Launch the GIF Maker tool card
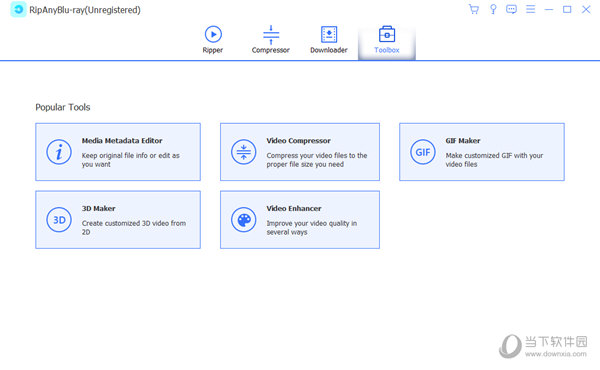 coord(482,152)
